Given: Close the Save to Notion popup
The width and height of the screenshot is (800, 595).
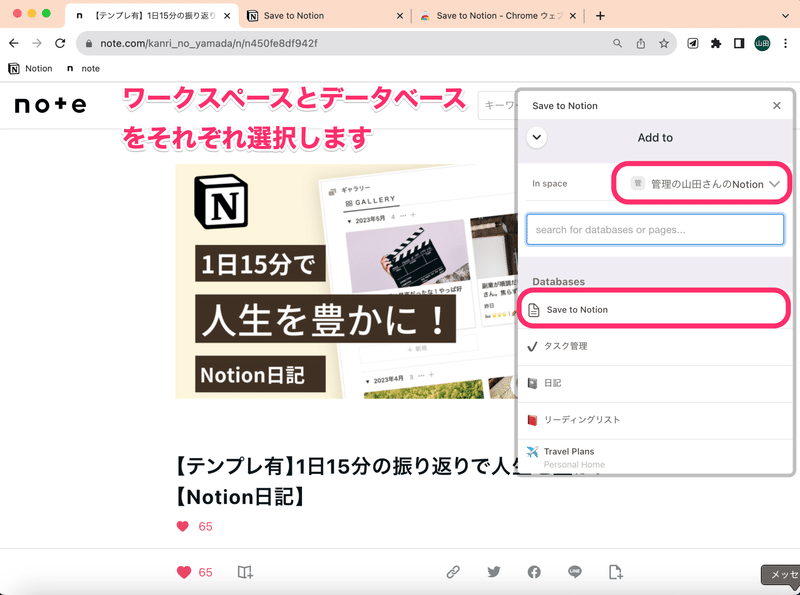Looking at the screenshot, I should tap(777, 106).
